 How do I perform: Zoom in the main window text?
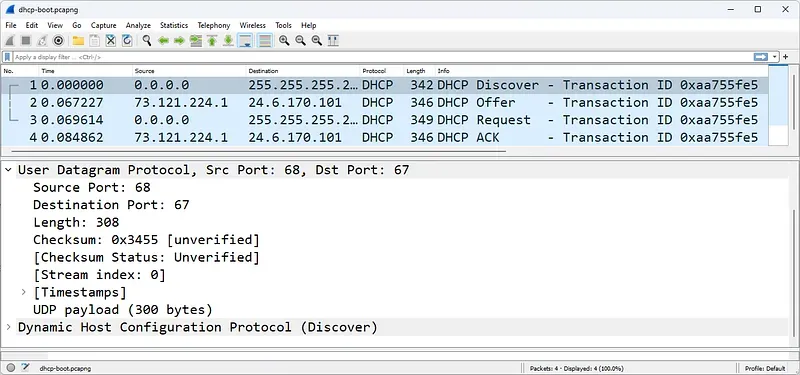pos(284,41)
